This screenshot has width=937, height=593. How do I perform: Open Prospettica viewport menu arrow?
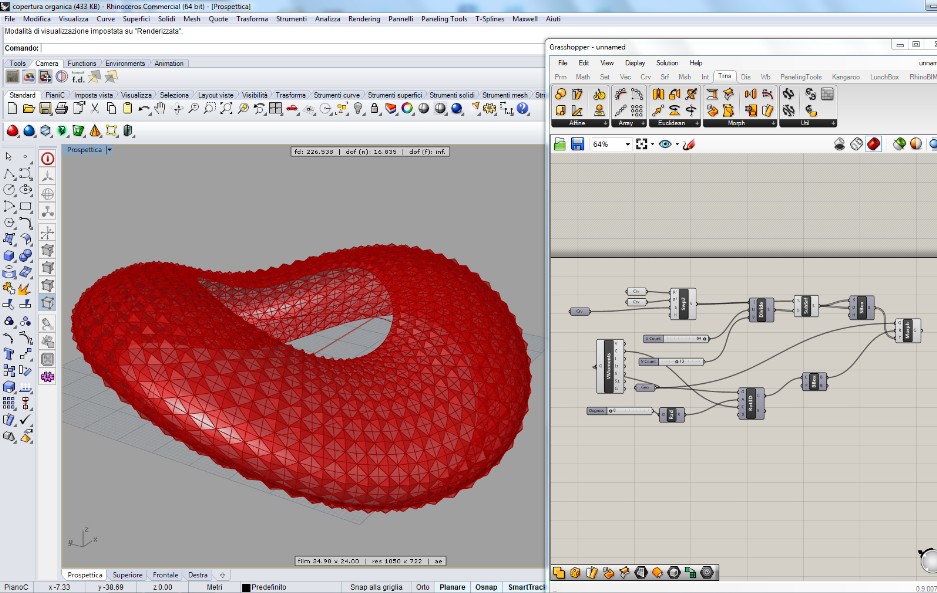coord(109,149)
